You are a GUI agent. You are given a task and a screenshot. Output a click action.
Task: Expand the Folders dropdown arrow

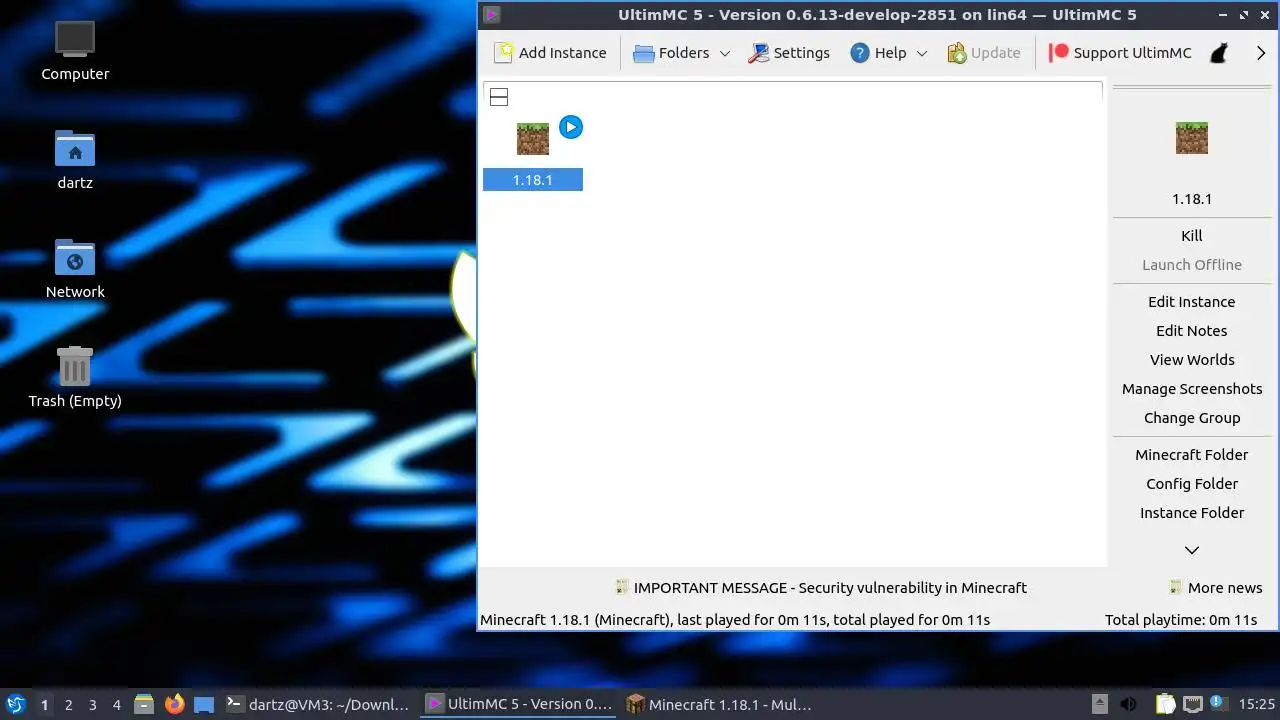point(725,53)
